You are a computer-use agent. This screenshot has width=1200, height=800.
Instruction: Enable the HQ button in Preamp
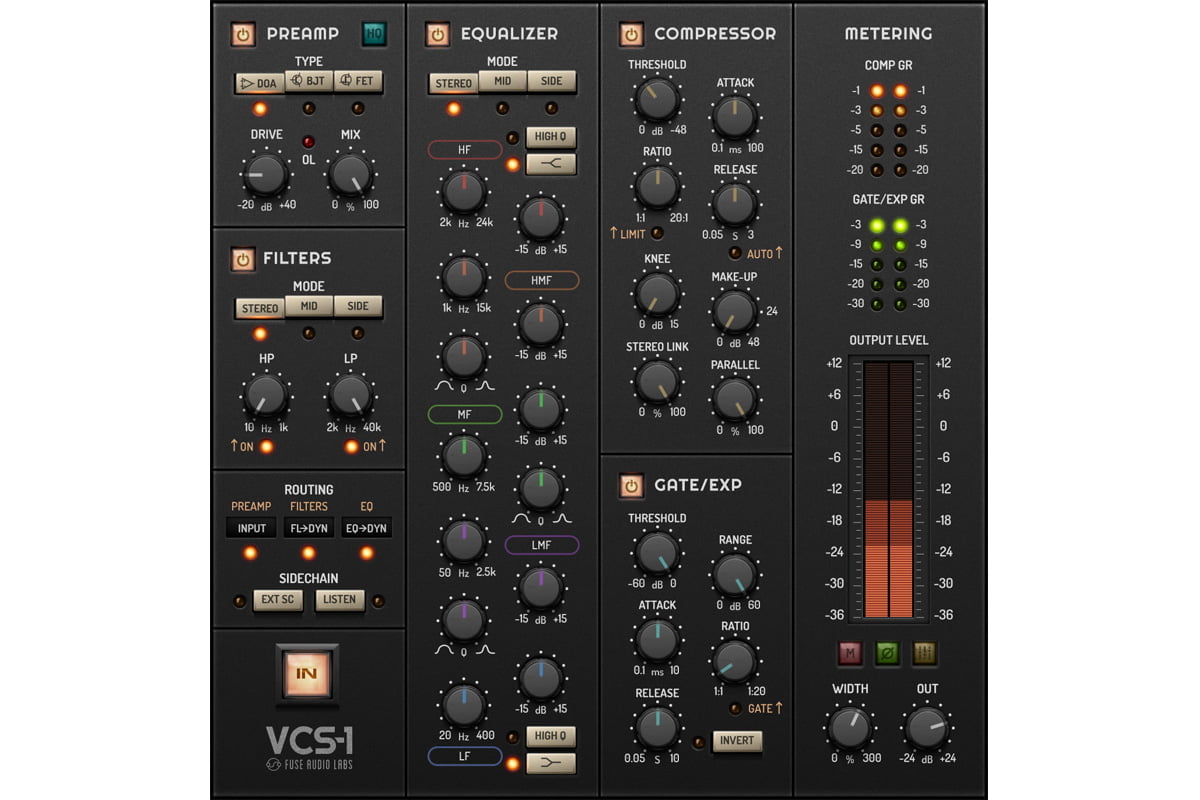pos(375,34)
